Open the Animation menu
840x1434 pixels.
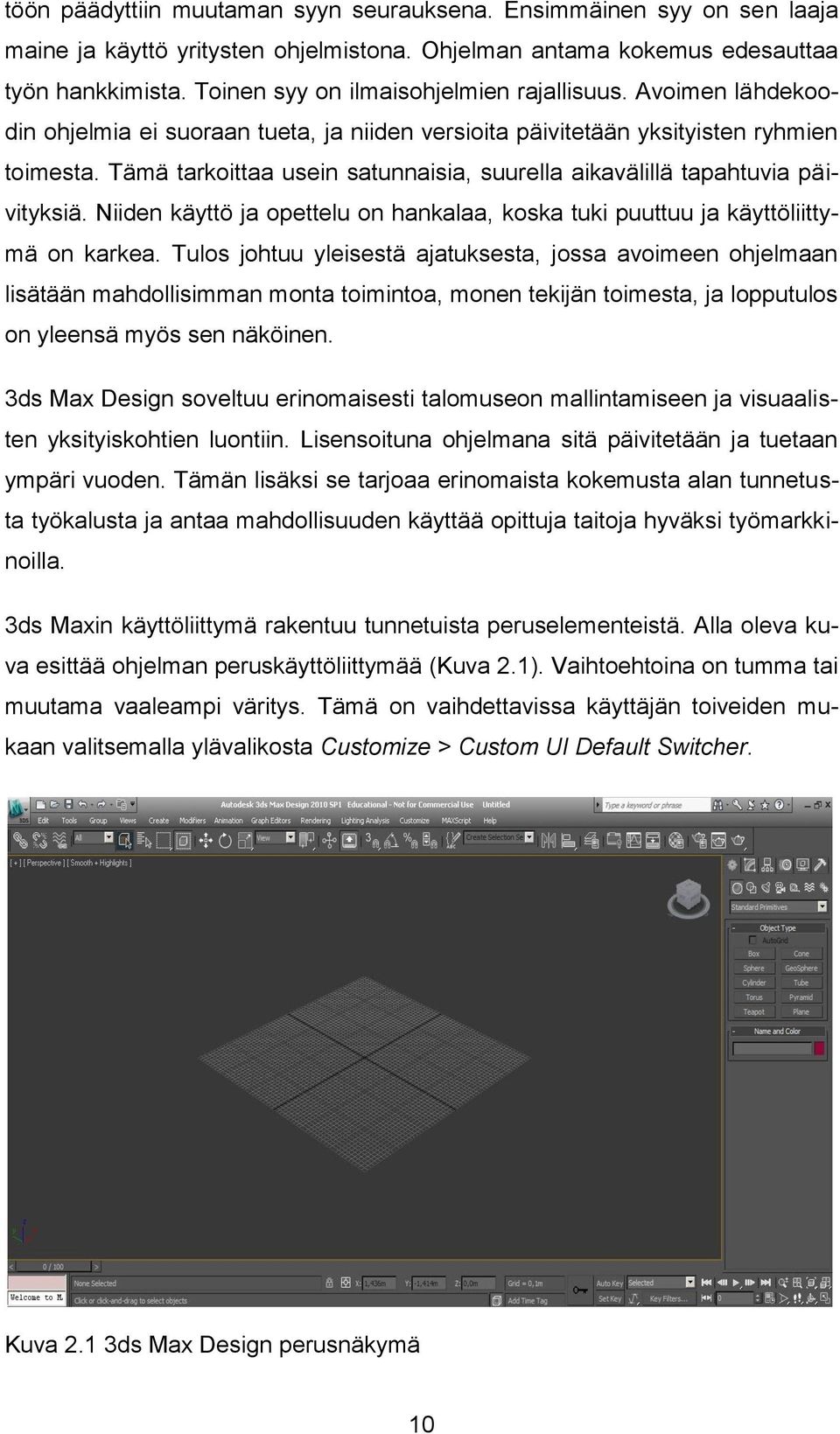click(228, 821)
